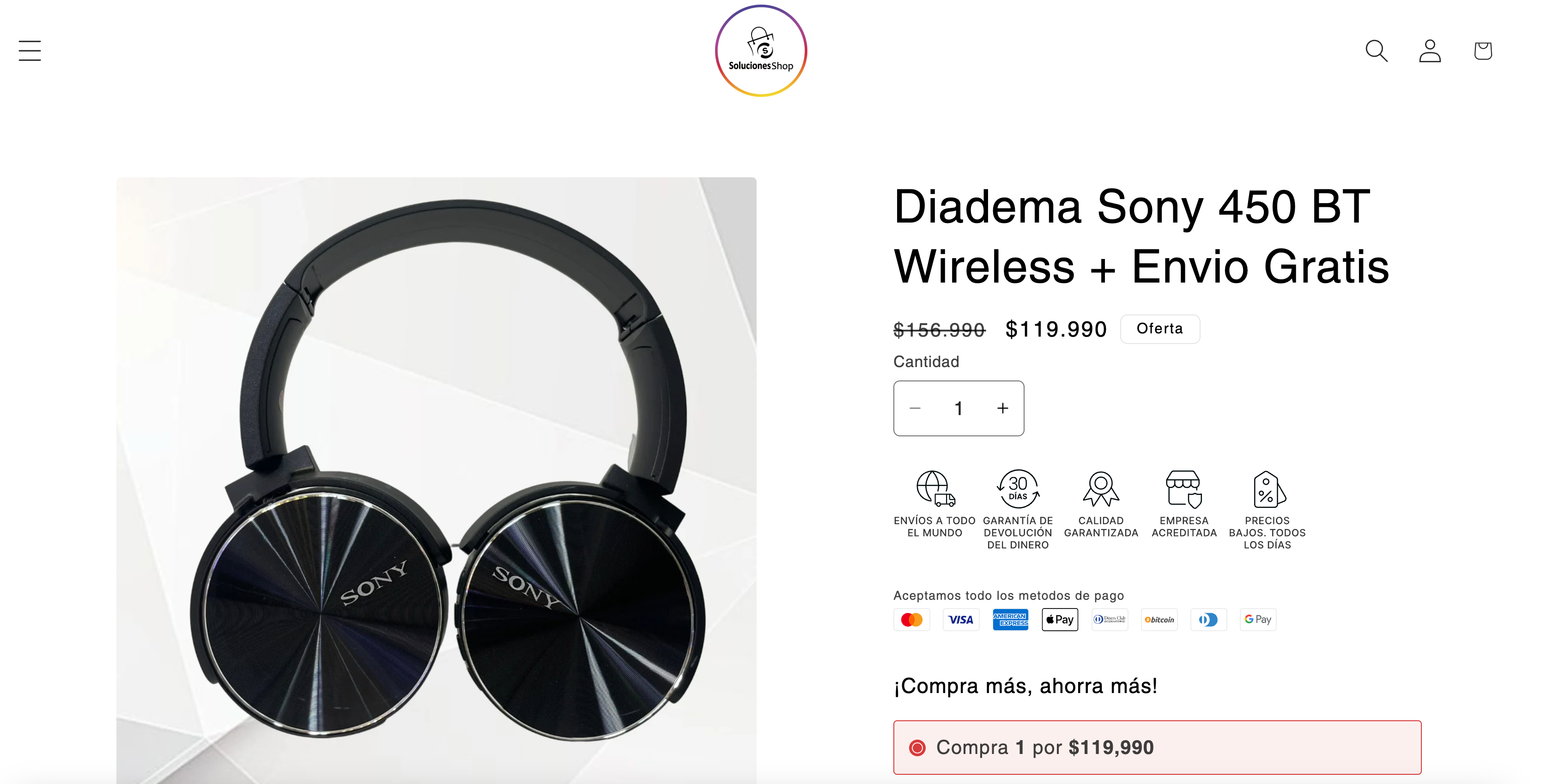Click the Precios Bajos price tag icon

pos(1268,488)
